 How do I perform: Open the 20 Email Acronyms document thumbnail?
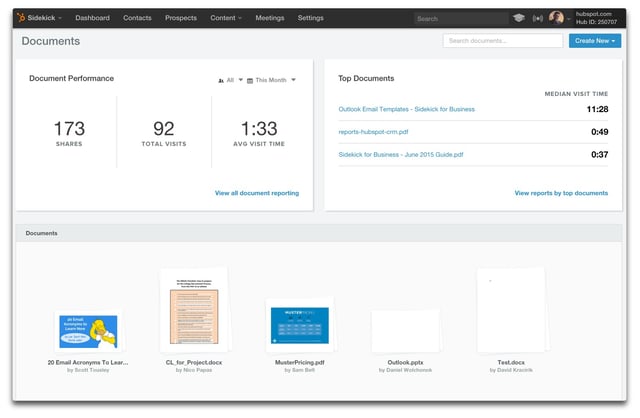(88, 331)
